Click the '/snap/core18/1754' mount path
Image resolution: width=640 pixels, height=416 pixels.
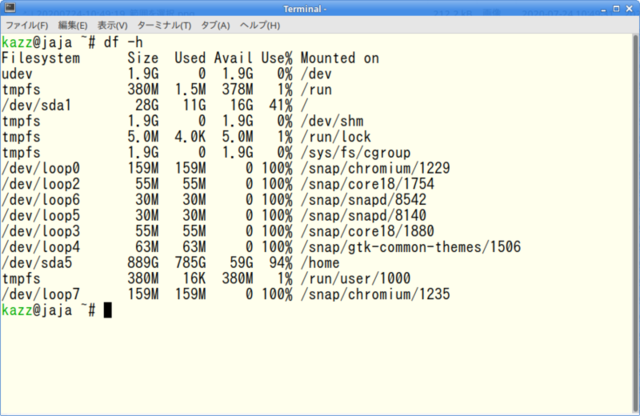pyautogui.click(x=367, y=184)
